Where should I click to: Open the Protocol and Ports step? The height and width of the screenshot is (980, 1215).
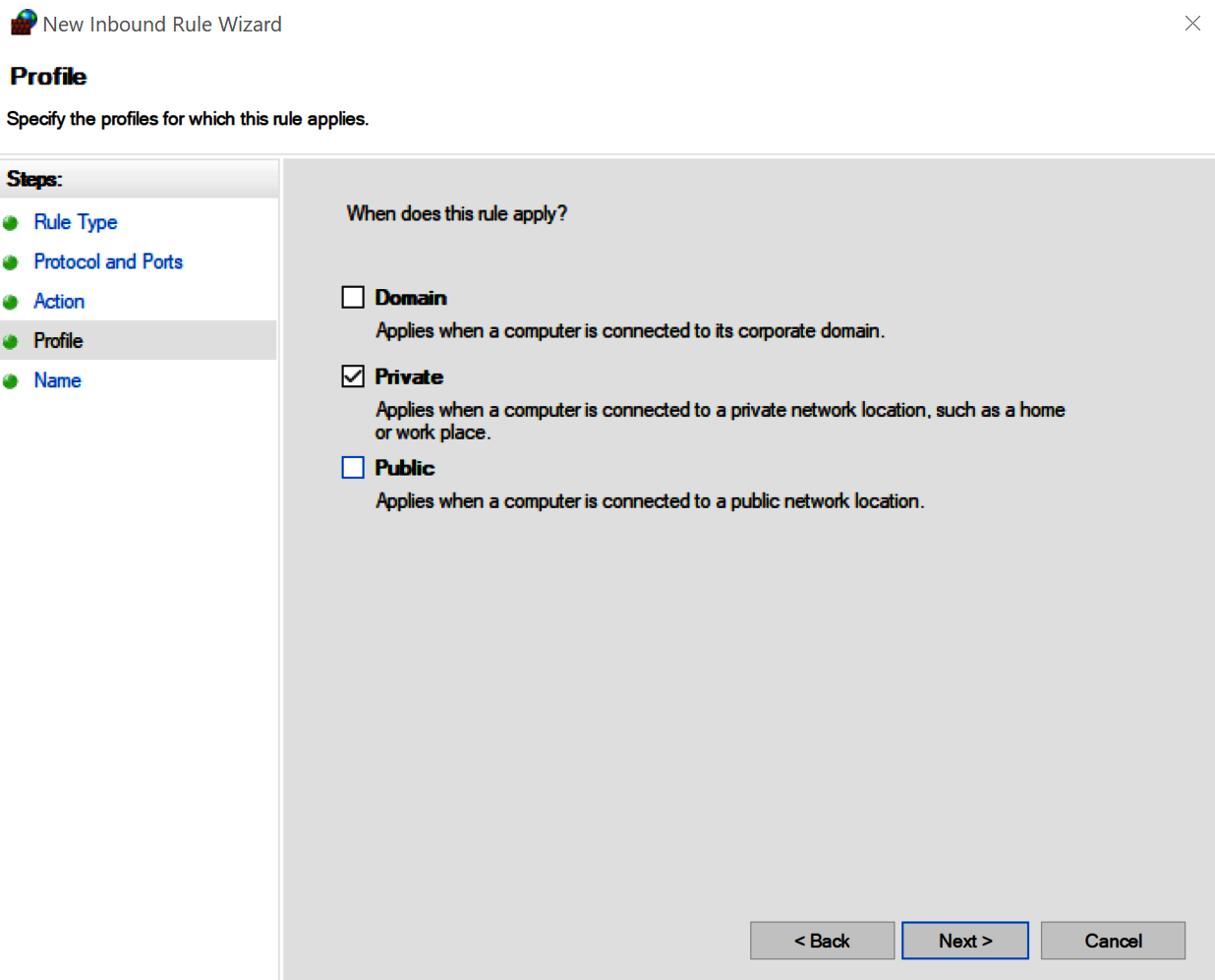tap(108, 261)
